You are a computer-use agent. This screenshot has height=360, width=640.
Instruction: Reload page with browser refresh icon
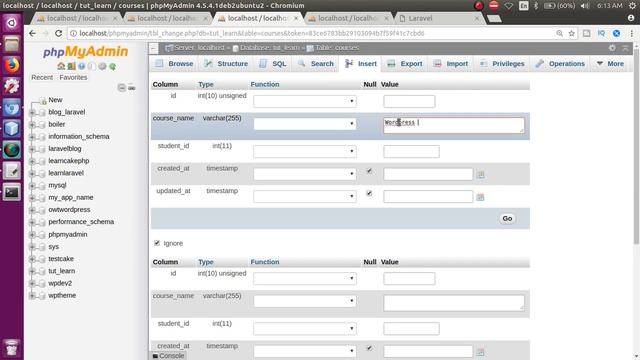pos(58,33)
